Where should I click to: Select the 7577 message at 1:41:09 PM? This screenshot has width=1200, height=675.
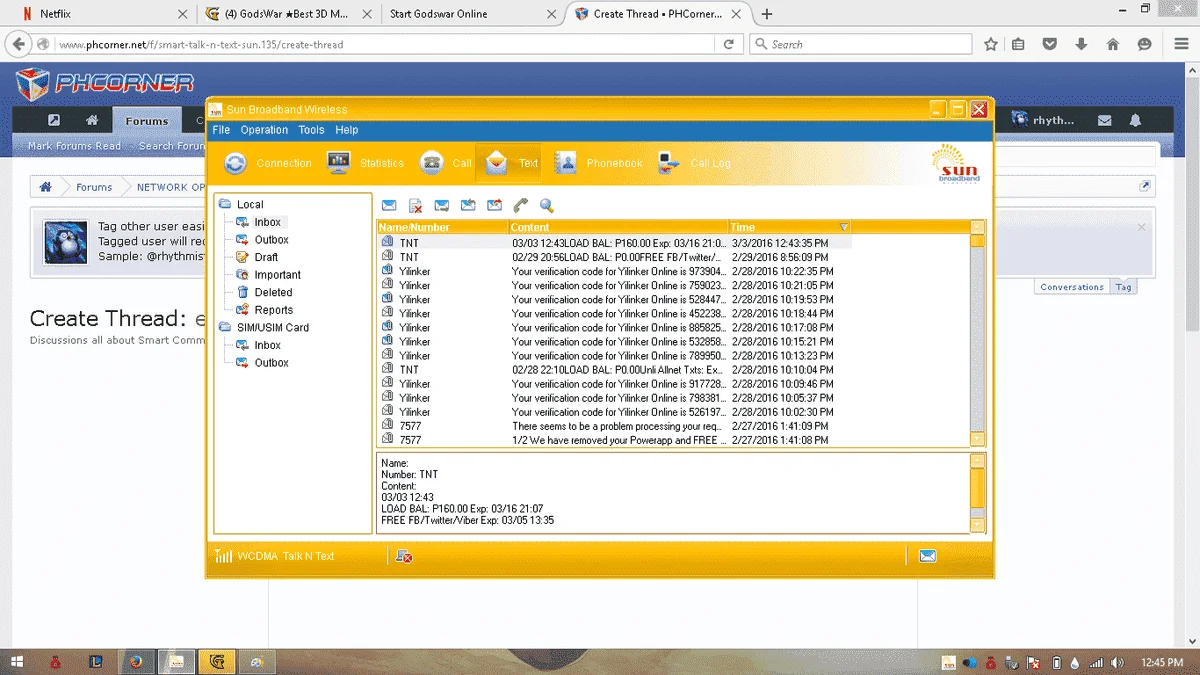click(x=614, y=426)
